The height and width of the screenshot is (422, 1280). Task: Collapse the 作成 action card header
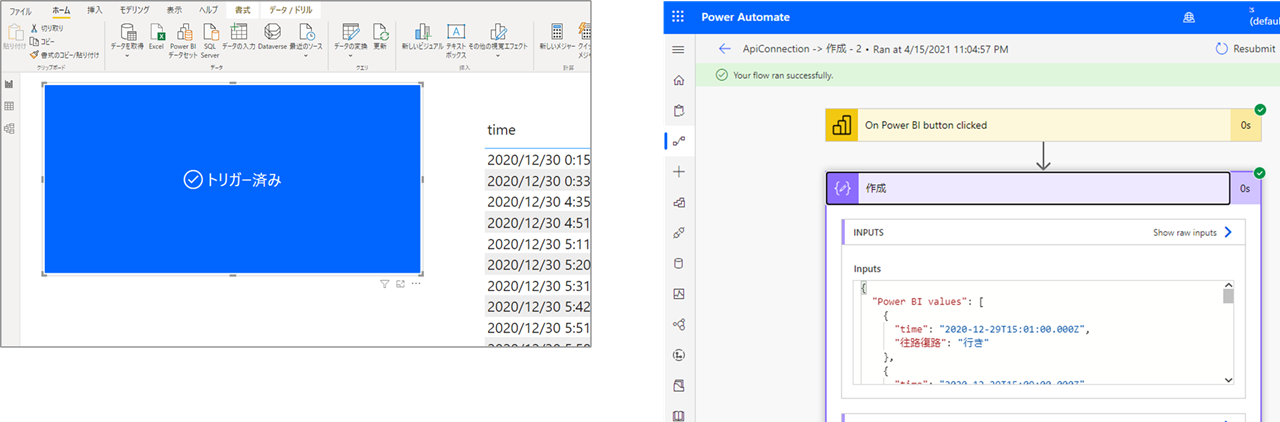point(1043,187)
